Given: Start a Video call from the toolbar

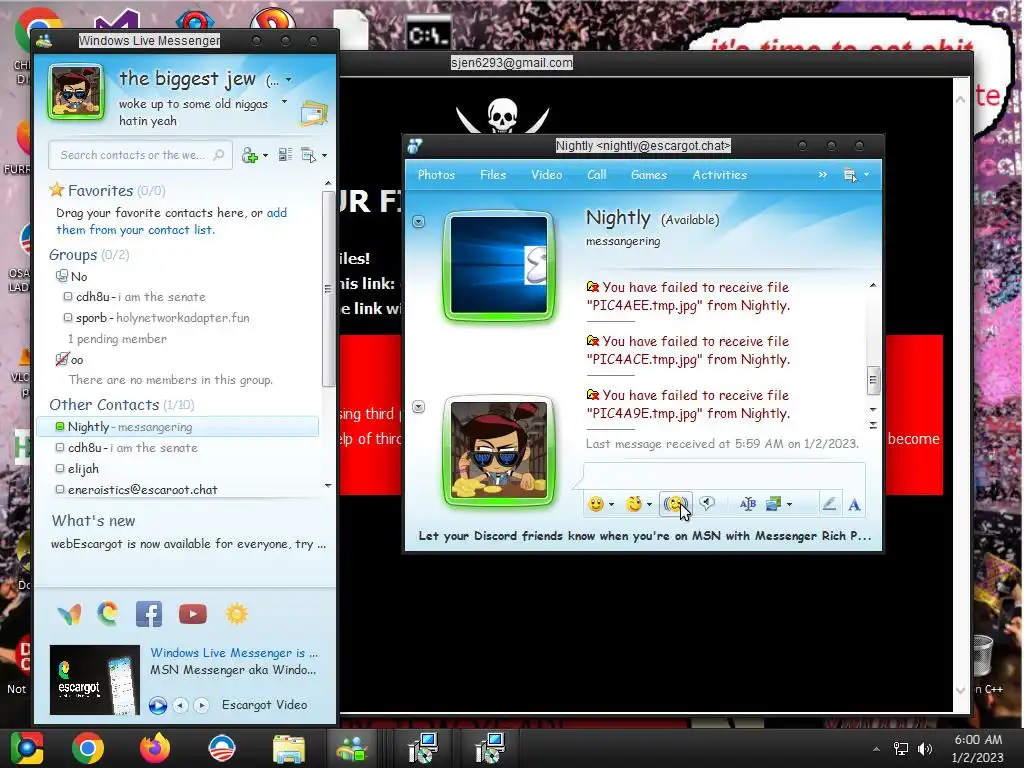Looking at the screenshot, I should coord(547,174).
